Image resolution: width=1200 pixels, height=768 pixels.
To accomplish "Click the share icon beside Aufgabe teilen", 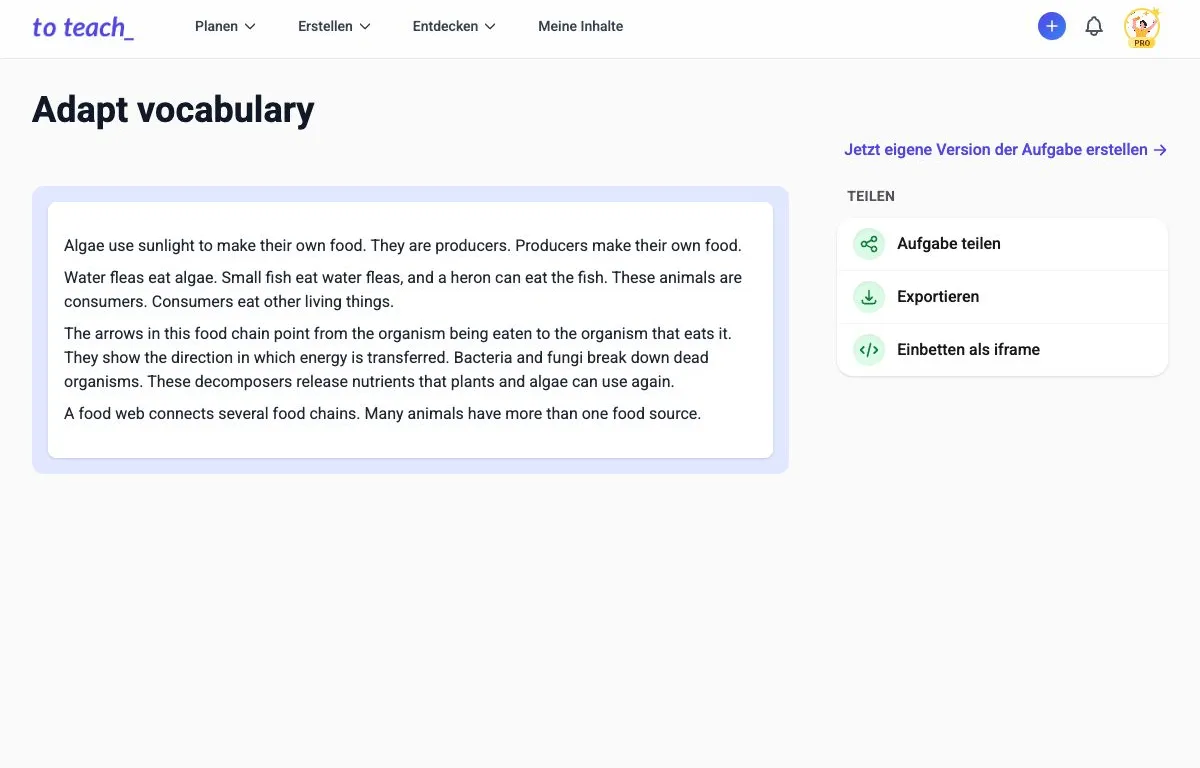I will 869,244.
